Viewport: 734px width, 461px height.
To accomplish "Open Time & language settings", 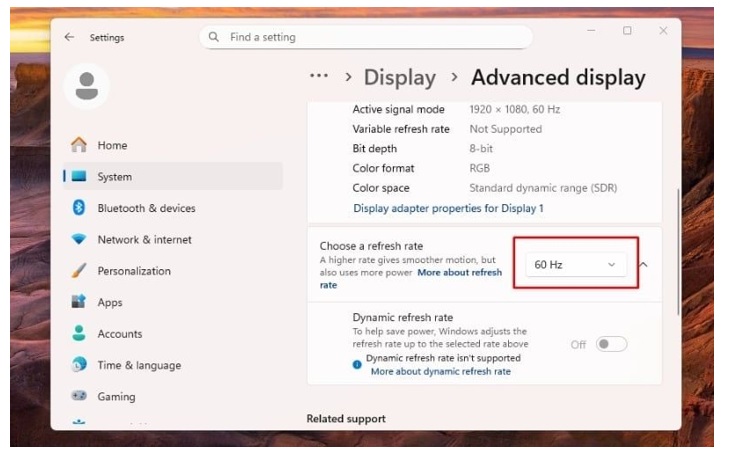I will tap(137, 365).
